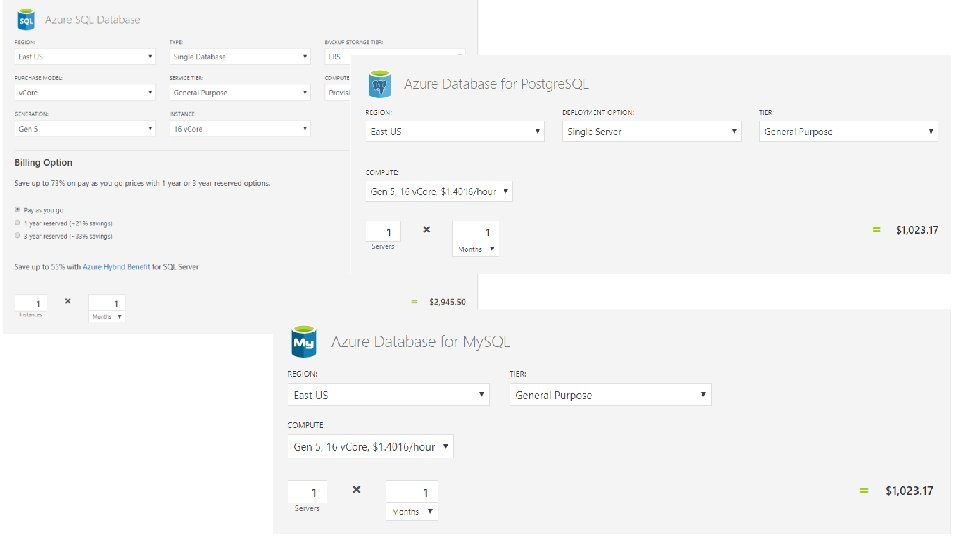Click the PostgreSQL months quantity field
This screenshot has height=540, width=960.
pos(476,232)
